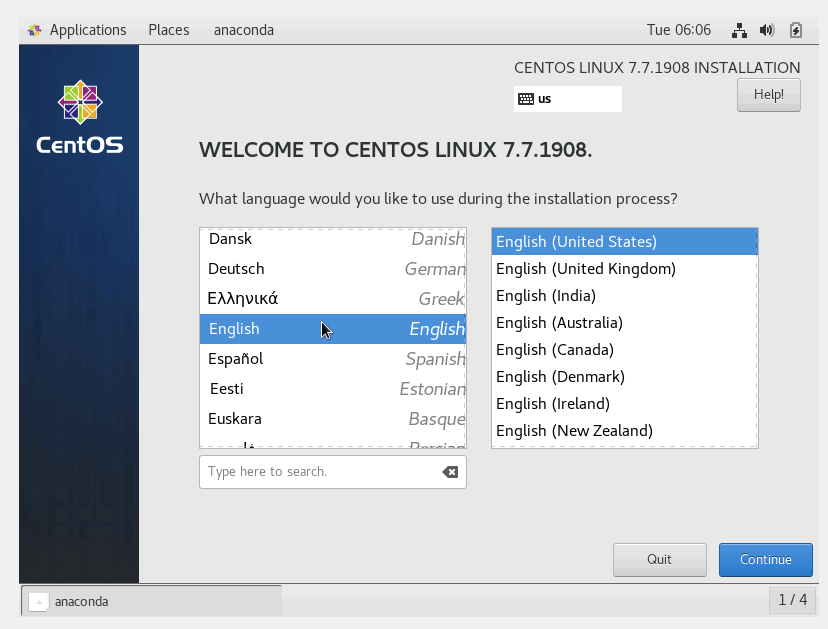Screen dimensions: 828x629
Task: Open the Help! button
Action: (768, 95)
